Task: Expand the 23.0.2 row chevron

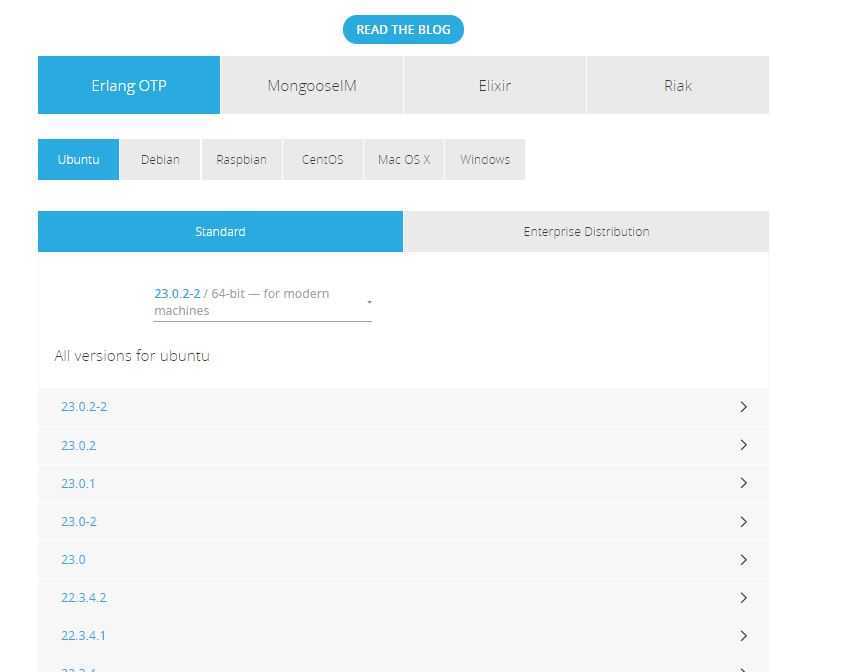Action: (x=744, y=445)
